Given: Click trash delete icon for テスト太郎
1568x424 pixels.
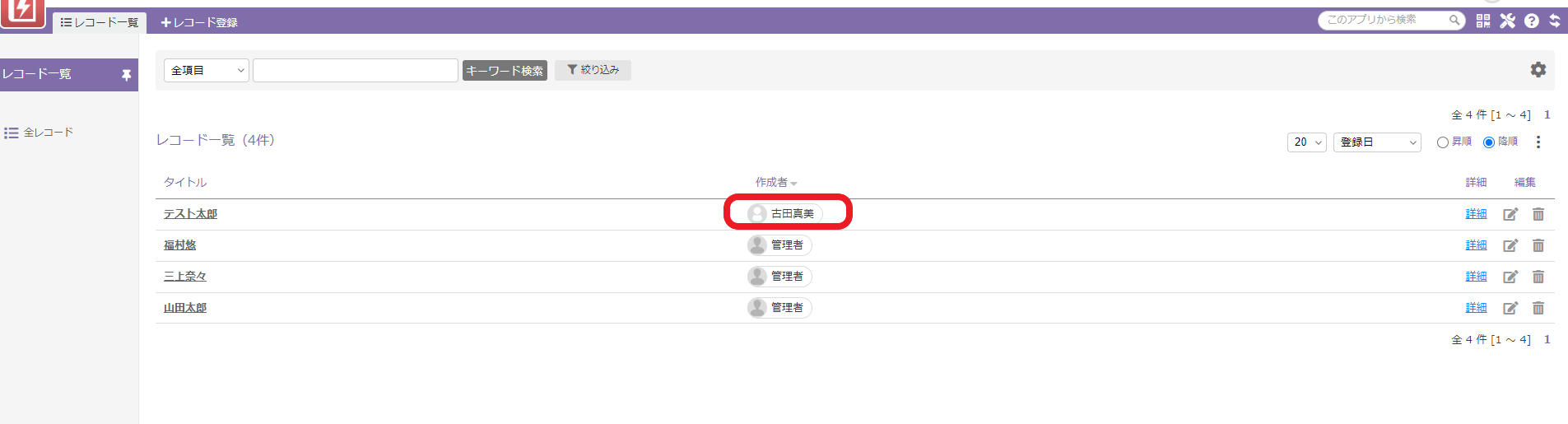Looking at the screenshot, I should [x=1538, y=214].
